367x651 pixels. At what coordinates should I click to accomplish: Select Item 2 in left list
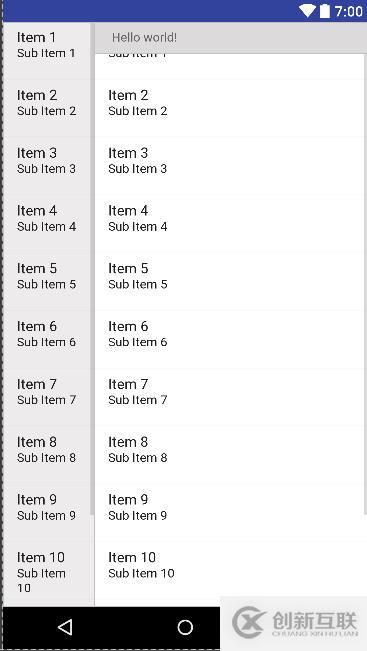pos(48,108)
